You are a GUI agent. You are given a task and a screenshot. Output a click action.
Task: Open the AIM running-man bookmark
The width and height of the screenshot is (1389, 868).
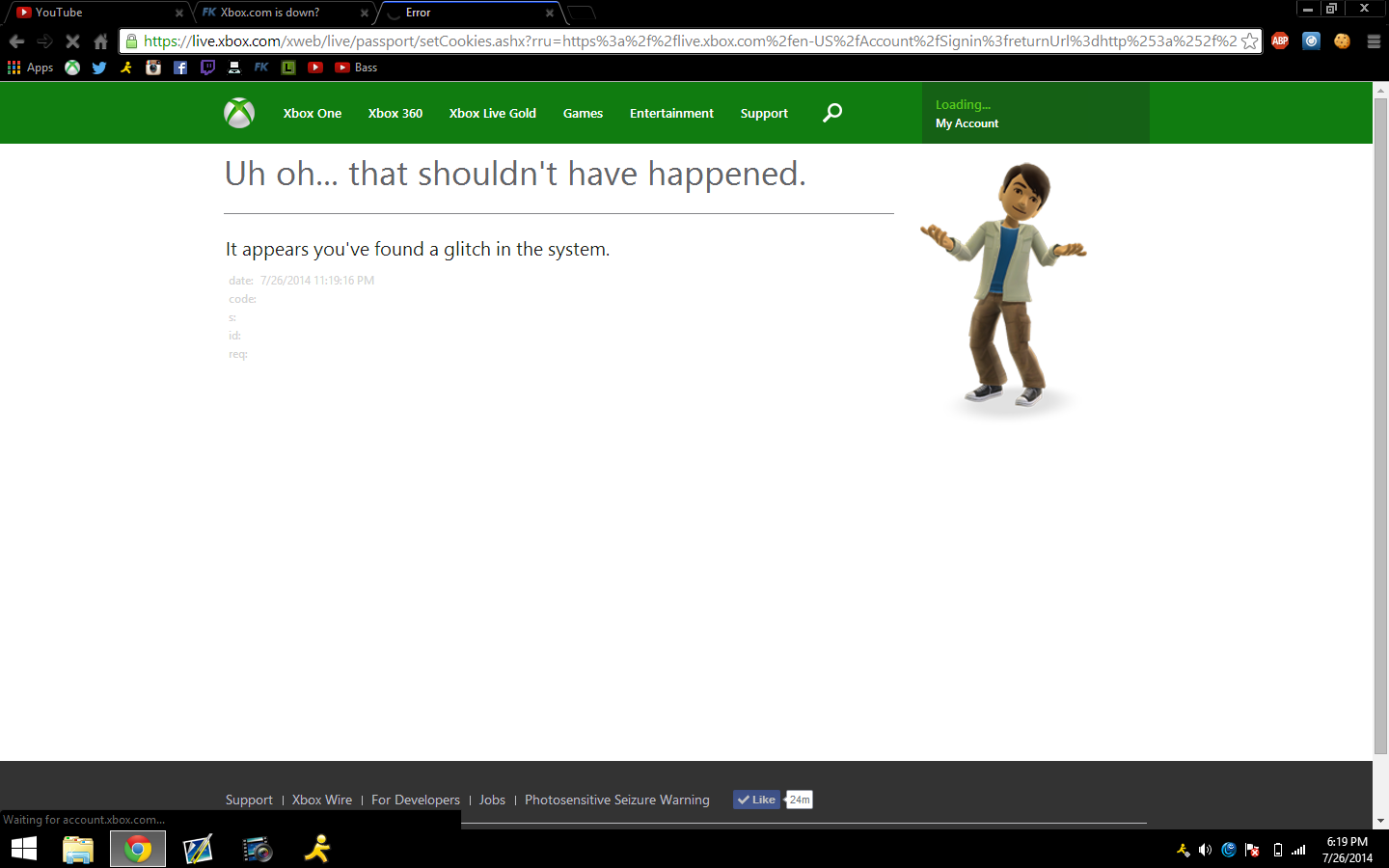pos(126,68)
